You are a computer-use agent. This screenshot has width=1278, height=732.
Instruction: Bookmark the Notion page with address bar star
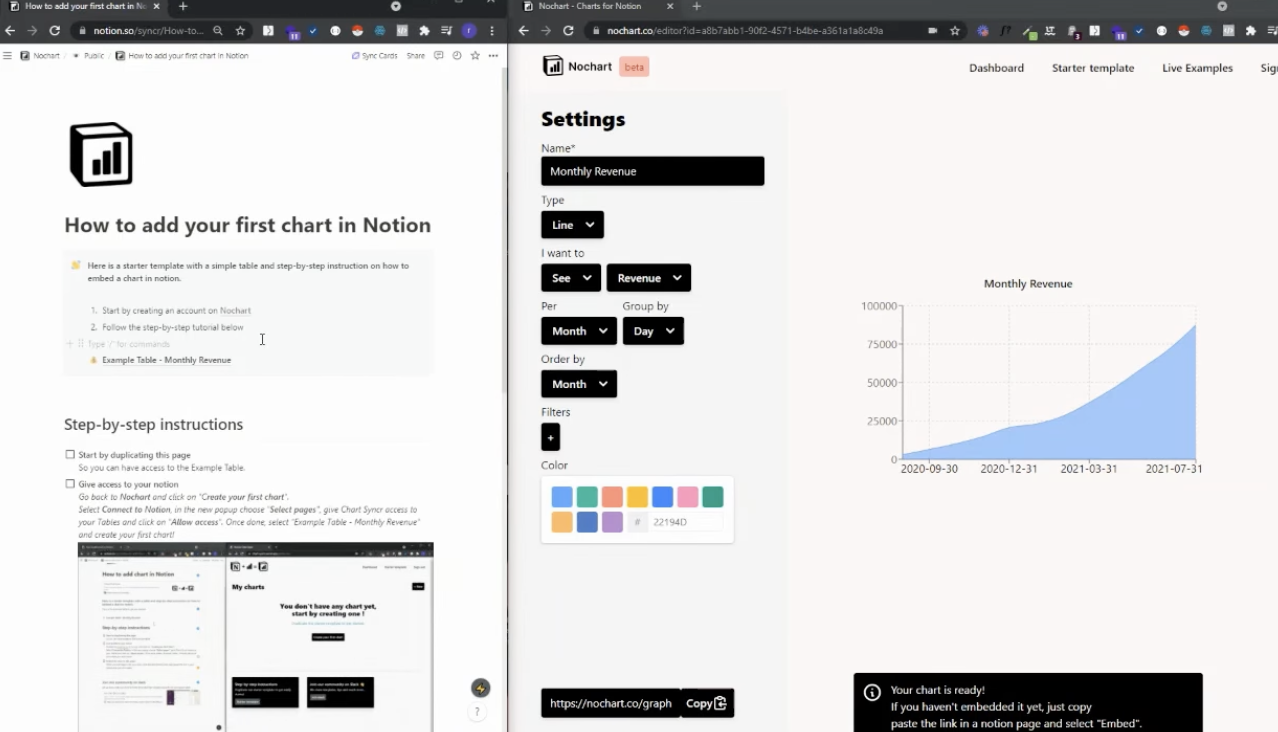point(240,31)
